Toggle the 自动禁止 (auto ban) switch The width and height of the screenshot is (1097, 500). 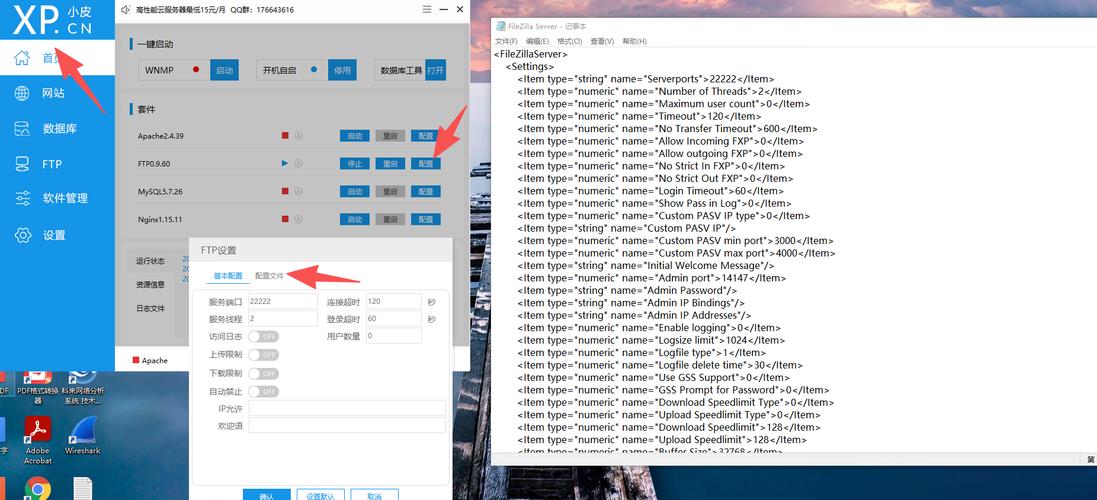coord(263,391)
